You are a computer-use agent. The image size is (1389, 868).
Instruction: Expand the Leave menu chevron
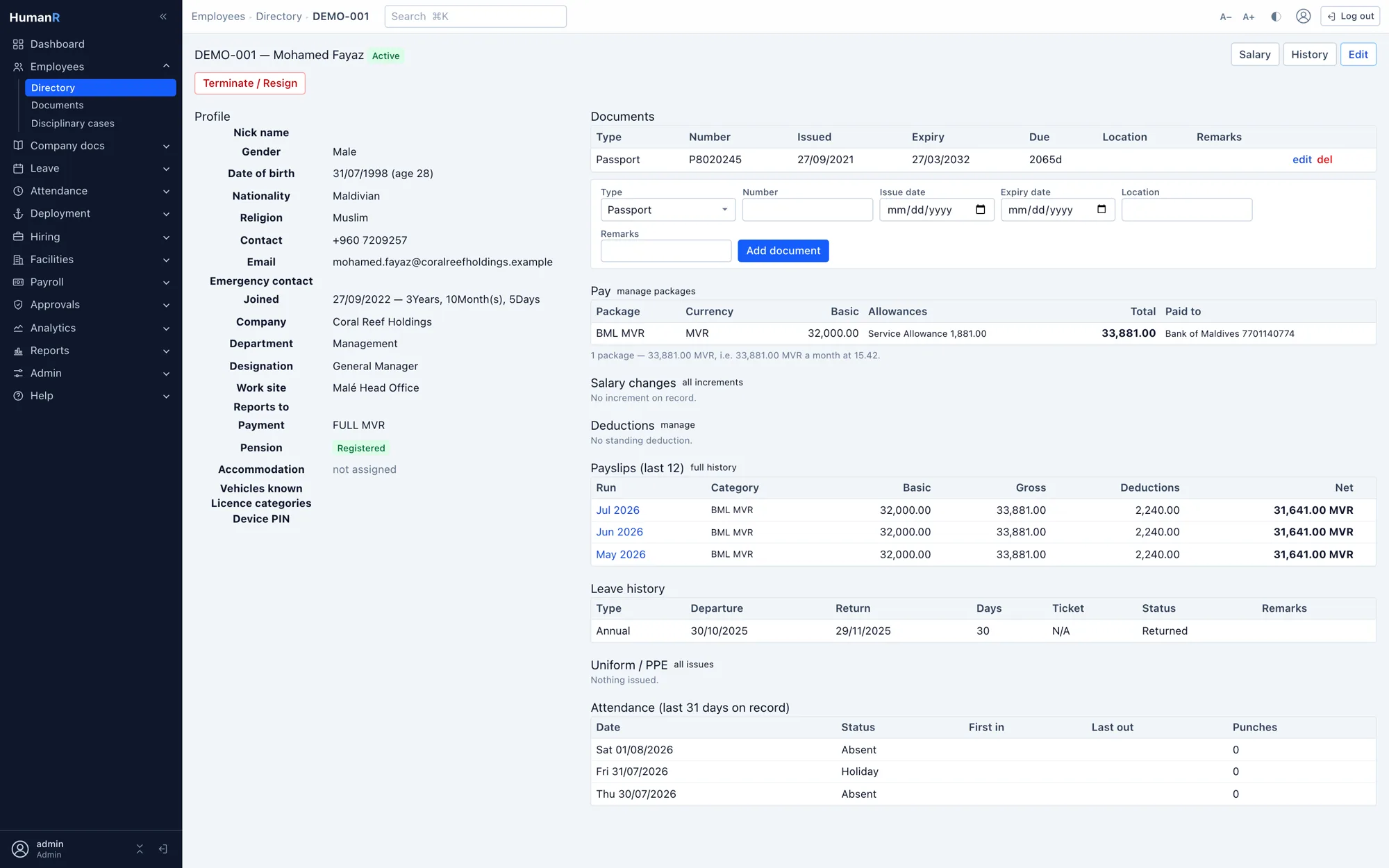[167, 169]
